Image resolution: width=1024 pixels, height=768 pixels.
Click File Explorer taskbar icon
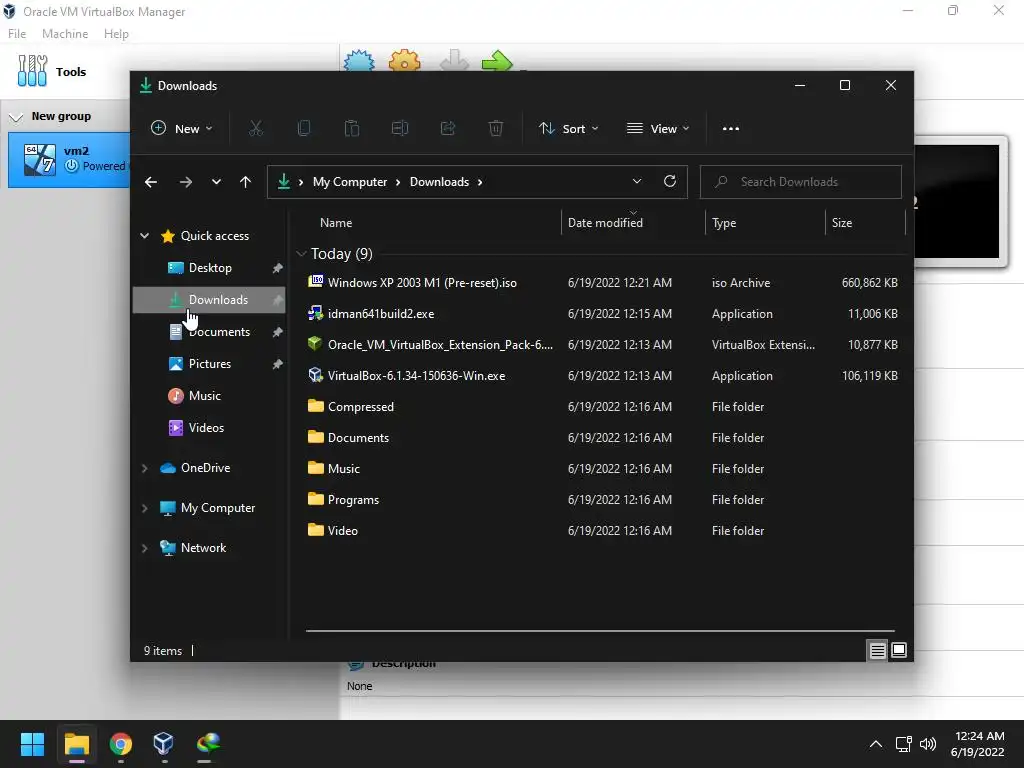pyautogui.click(x=77, y=744)
